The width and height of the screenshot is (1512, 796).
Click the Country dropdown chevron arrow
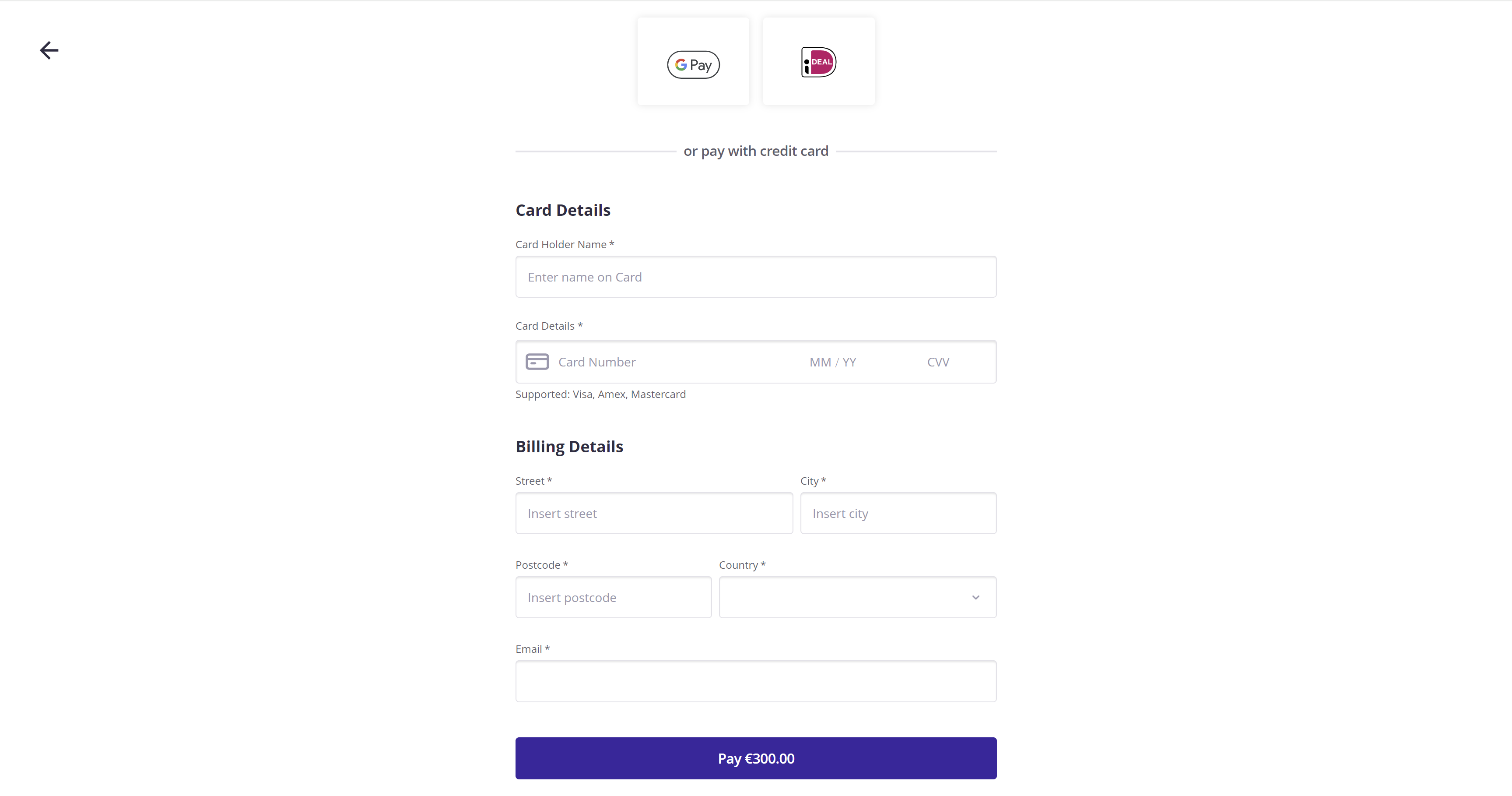975,597
